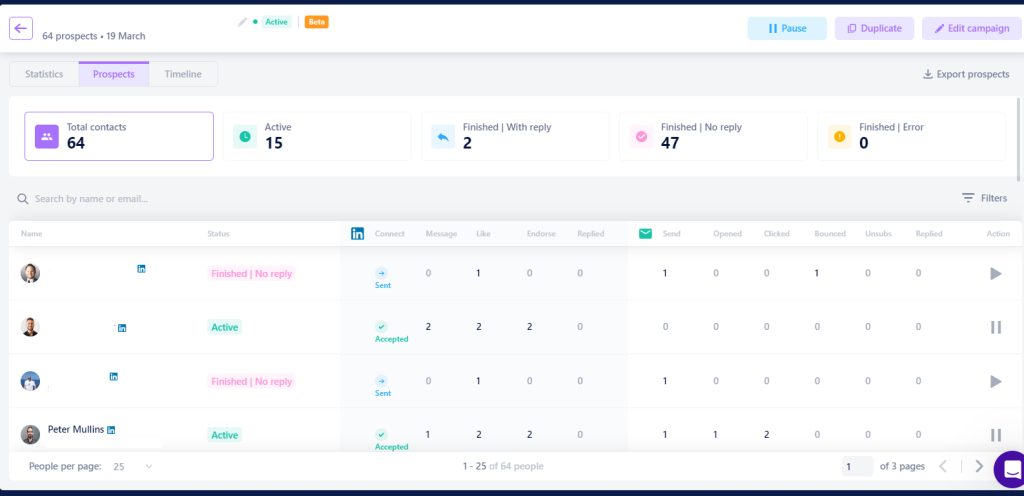Open second row prospect's LinkedIn icon
This screenshot has width=1024, height=496.
click(122, 328)
